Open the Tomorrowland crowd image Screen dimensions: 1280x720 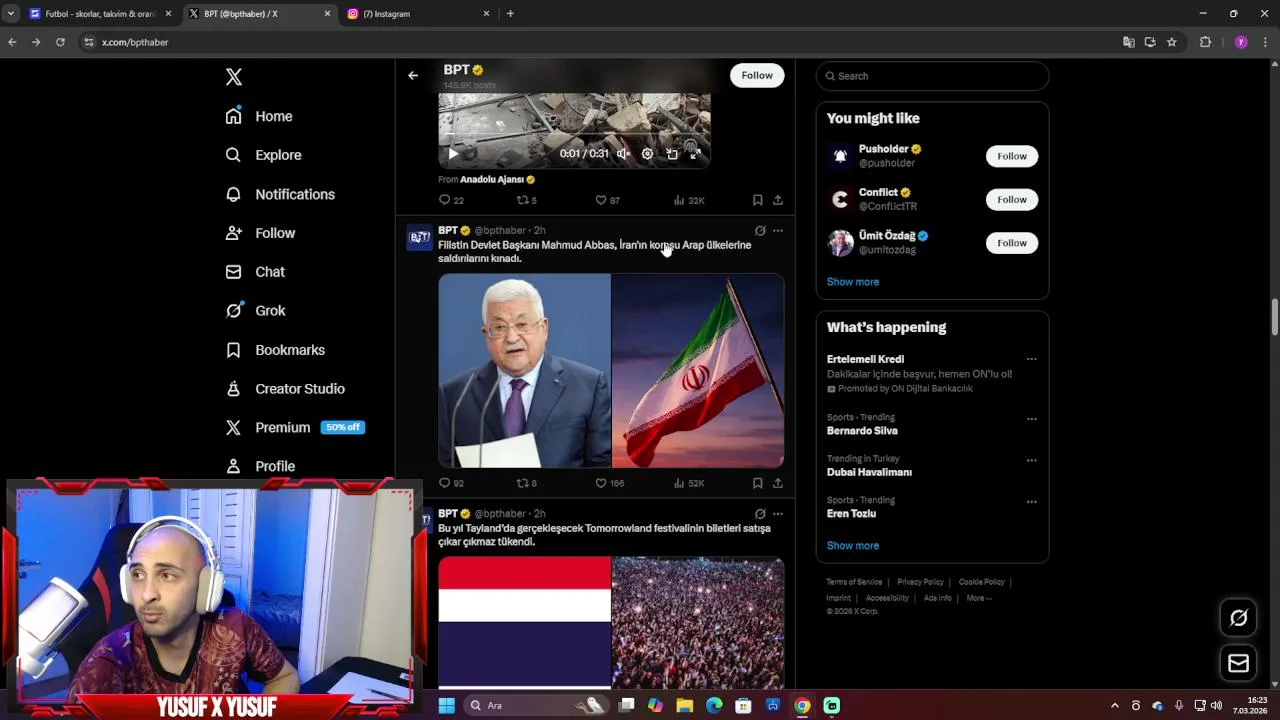point(698,623)
